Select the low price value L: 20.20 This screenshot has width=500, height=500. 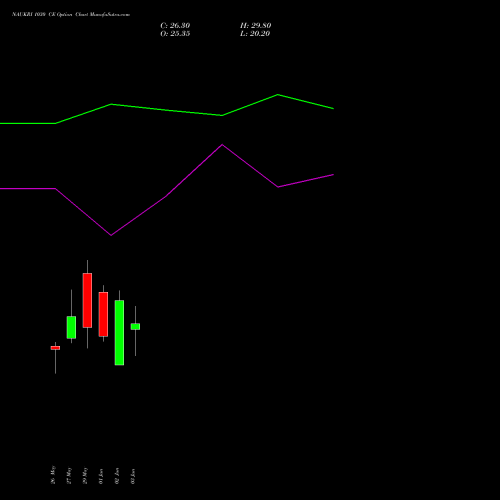point(255,34)
